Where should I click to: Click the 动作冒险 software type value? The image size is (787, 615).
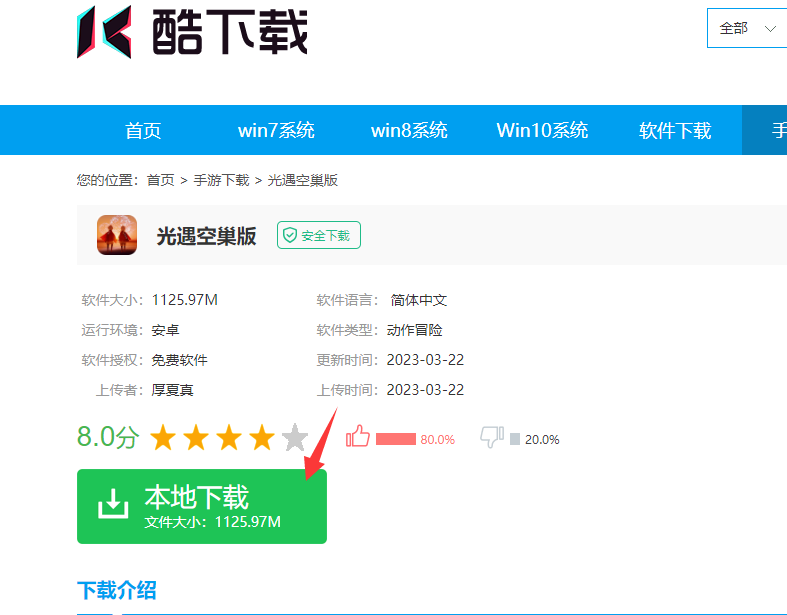415,330
